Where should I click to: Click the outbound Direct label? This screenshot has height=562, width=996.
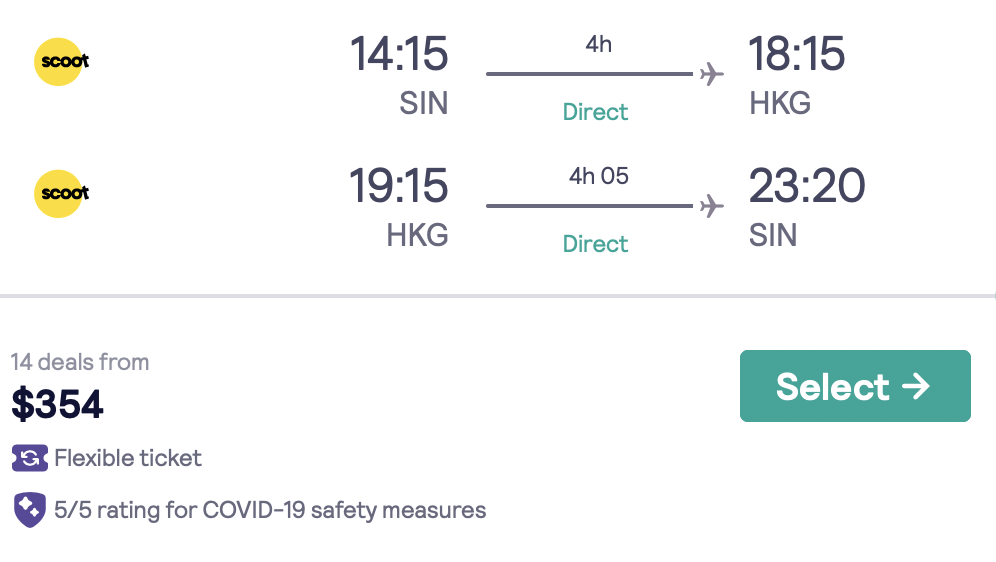(595, 112)
